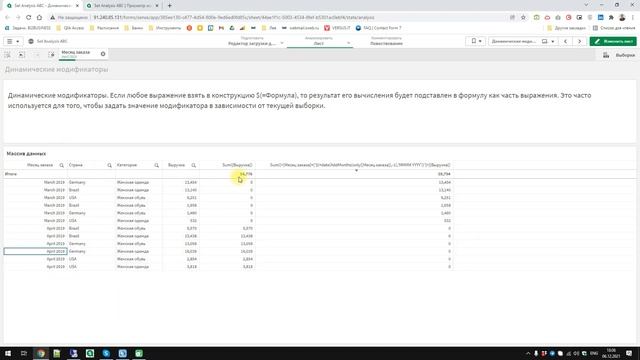Image resolution: width=640 pixels, height=360 pixels.
Task: Open the Chrome three-dot menu
Action: (x=633, y=18)
